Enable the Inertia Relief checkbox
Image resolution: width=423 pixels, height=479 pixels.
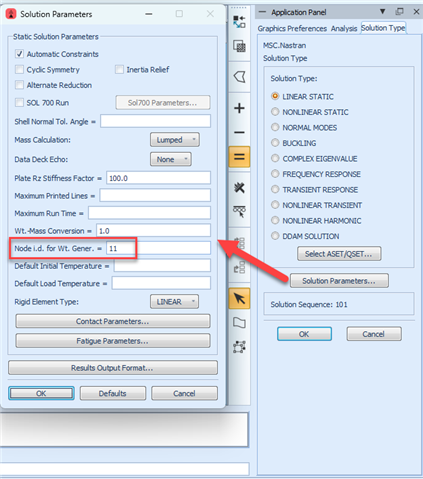pos(119,69)
